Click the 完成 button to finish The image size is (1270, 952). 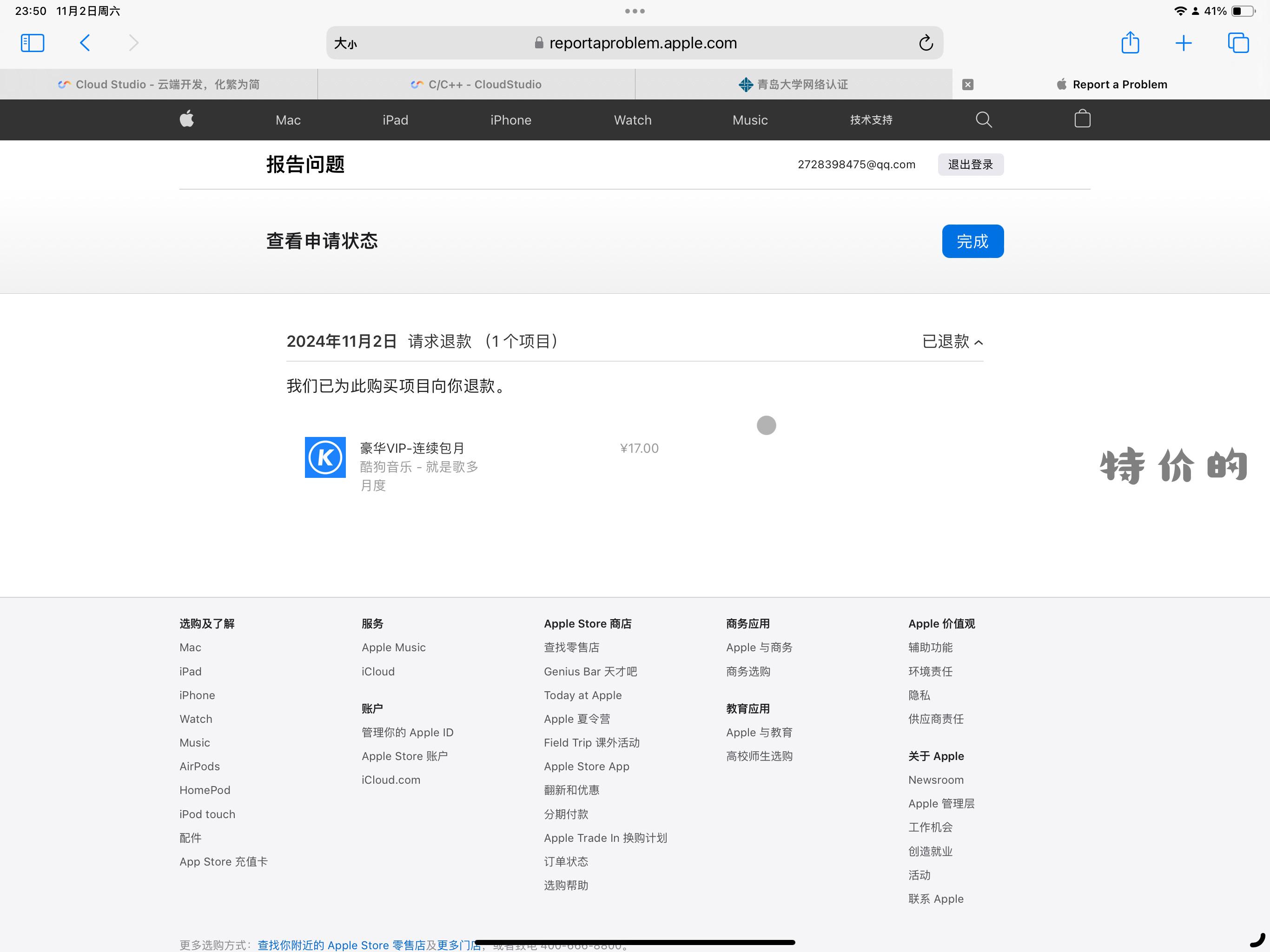[970, 241]
